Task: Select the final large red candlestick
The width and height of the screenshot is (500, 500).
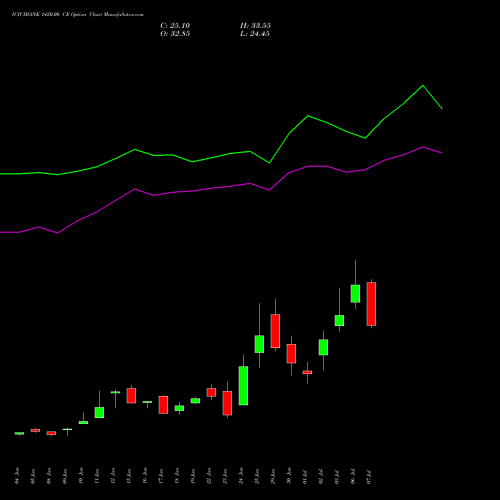Action: pyautogui.click(x=371, y=304)
